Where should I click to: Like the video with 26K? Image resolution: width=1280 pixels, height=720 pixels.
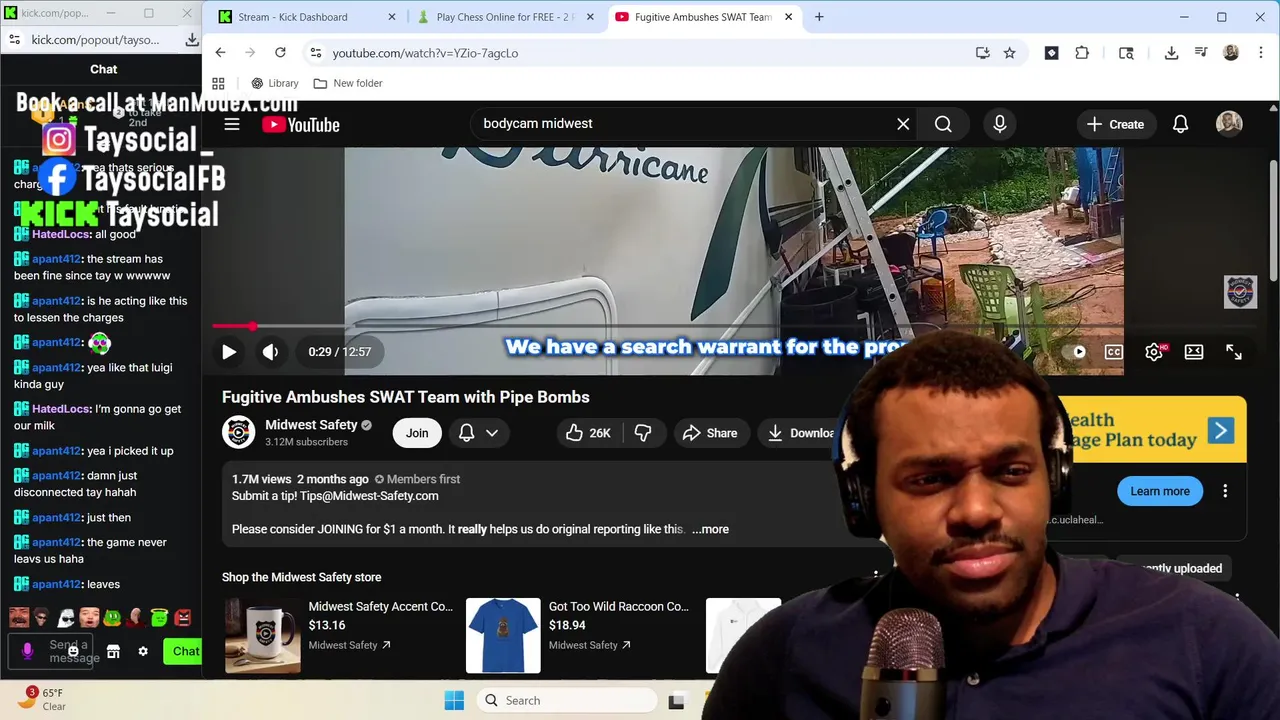[589, 433]
